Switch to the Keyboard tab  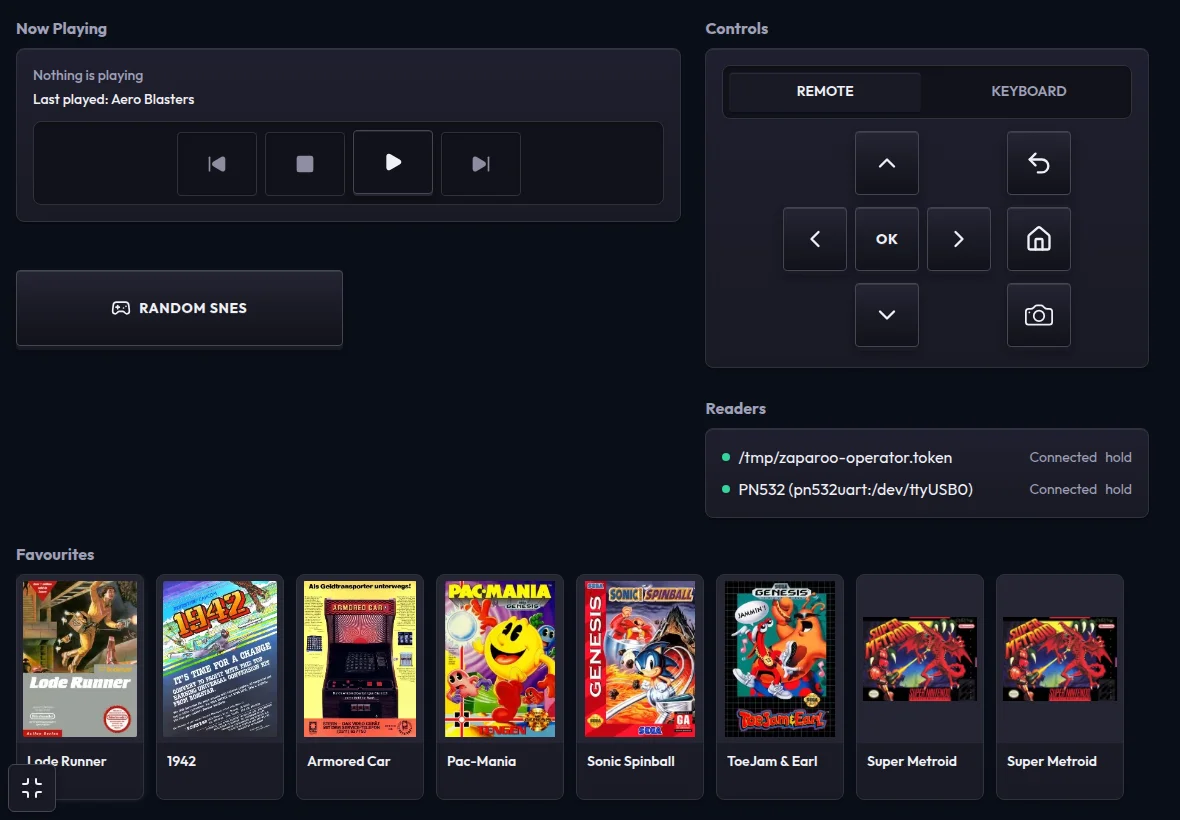(x=1028, y=91)
